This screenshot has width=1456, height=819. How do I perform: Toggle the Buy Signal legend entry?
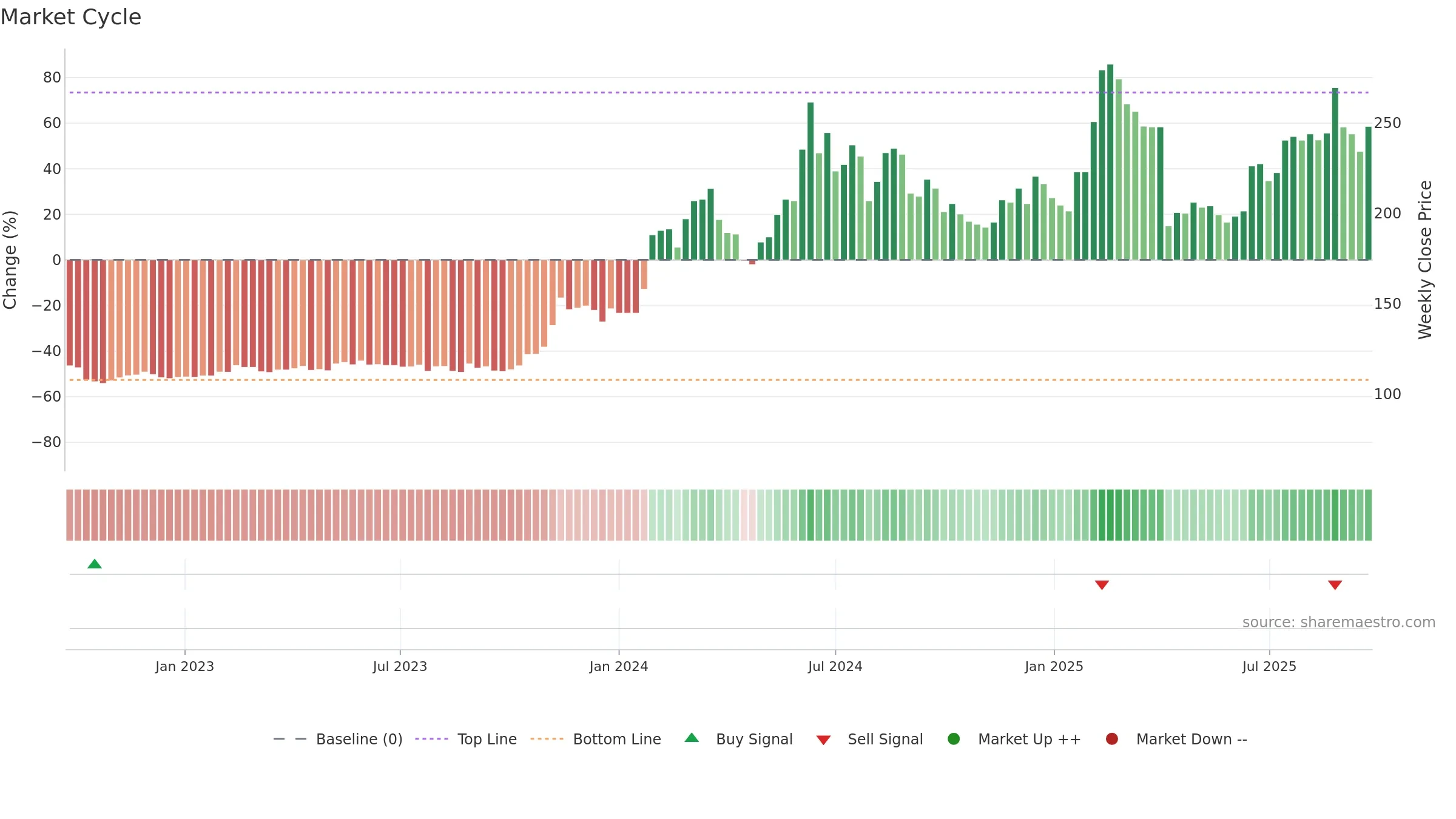tap(738, 739)
